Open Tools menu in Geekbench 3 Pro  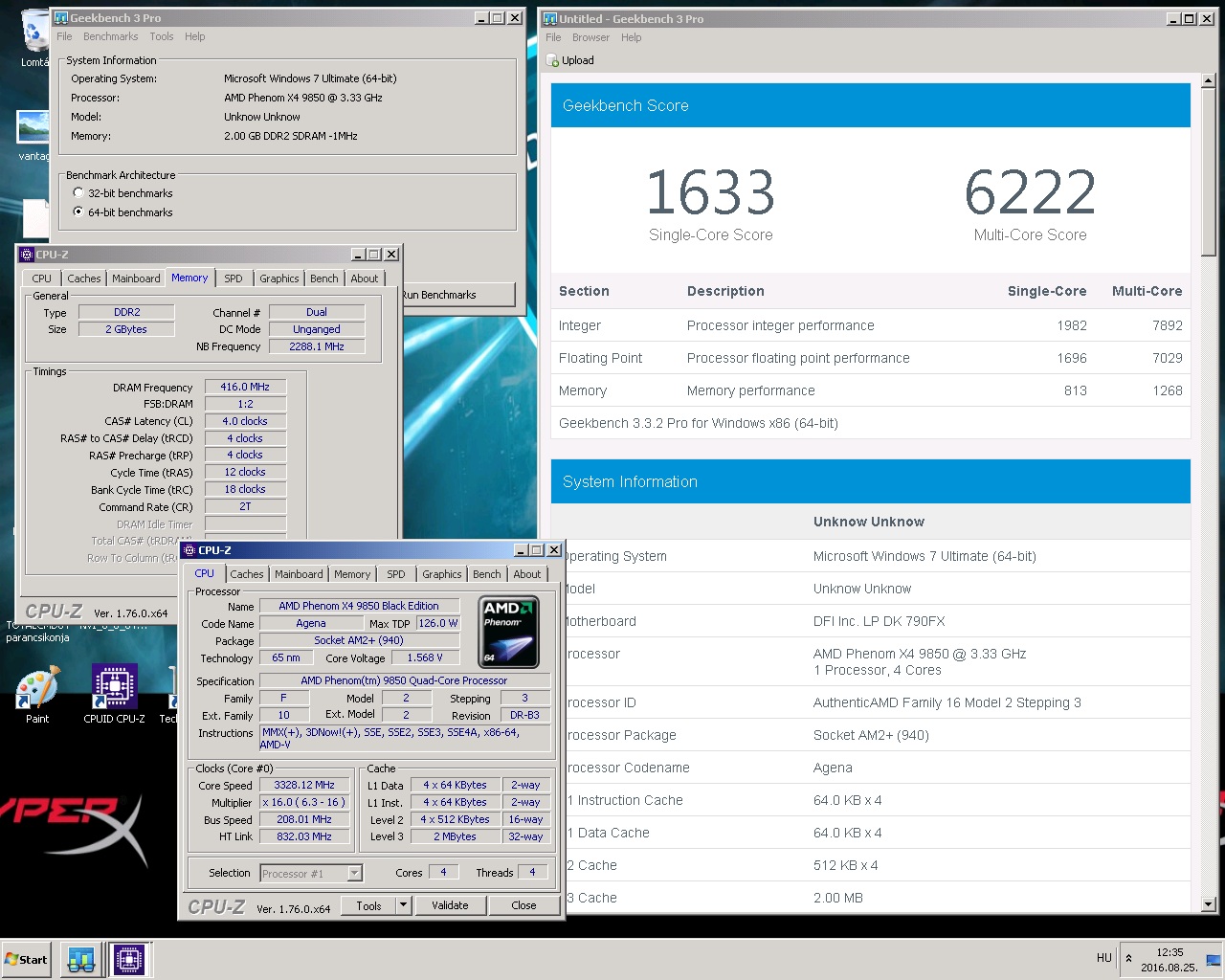pyautogui.click(x=162, y=36)
